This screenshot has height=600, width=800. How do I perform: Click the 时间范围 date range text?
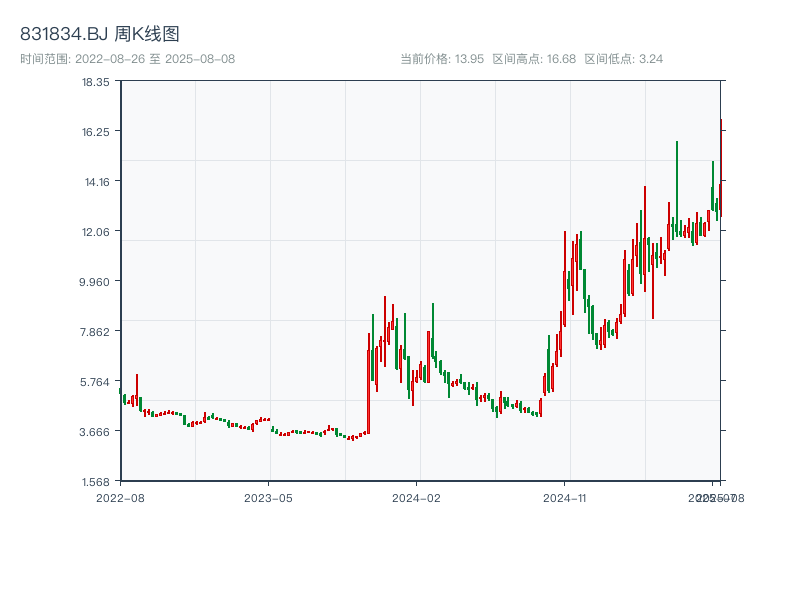coord(128,59)
